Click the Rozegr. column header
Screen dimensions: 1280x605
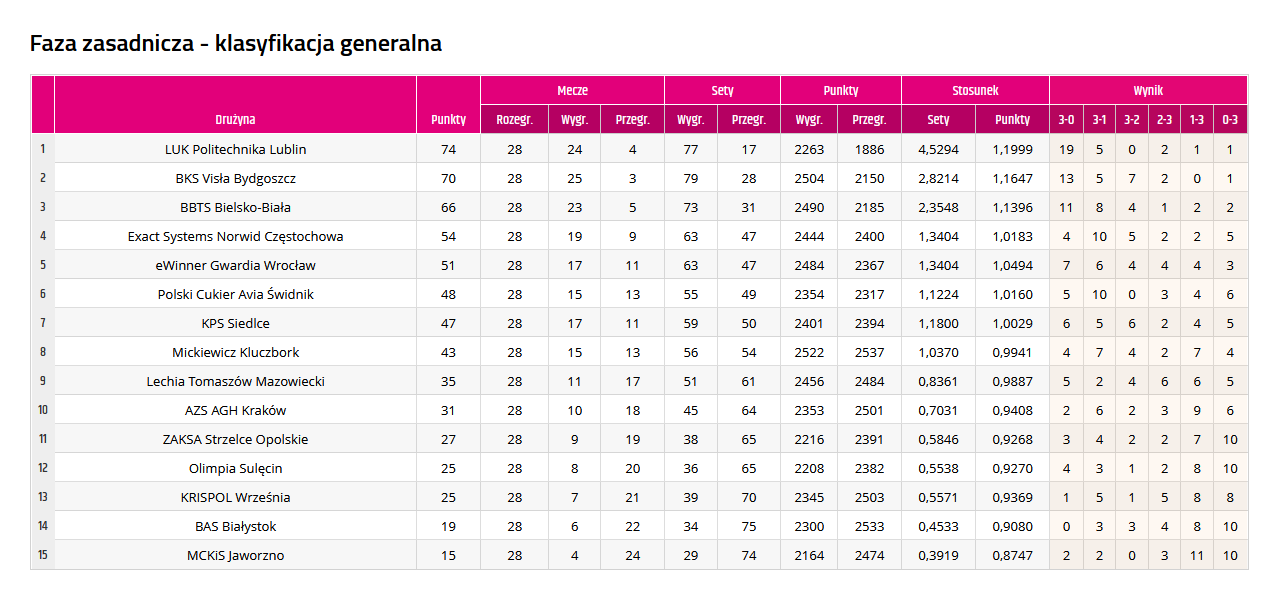(x=514, y=119)
